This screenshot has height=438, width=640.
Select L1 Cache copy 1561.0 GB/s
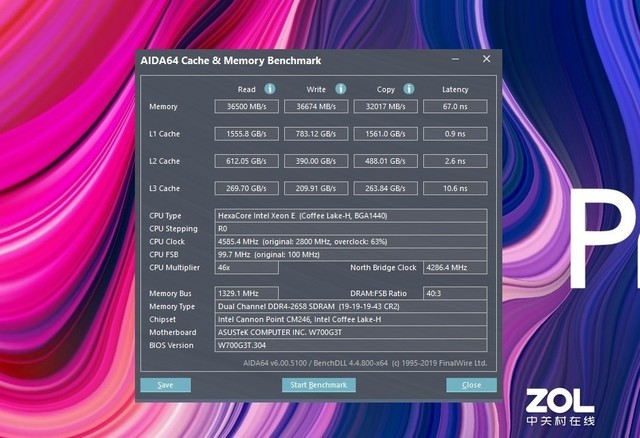(385, 134)
